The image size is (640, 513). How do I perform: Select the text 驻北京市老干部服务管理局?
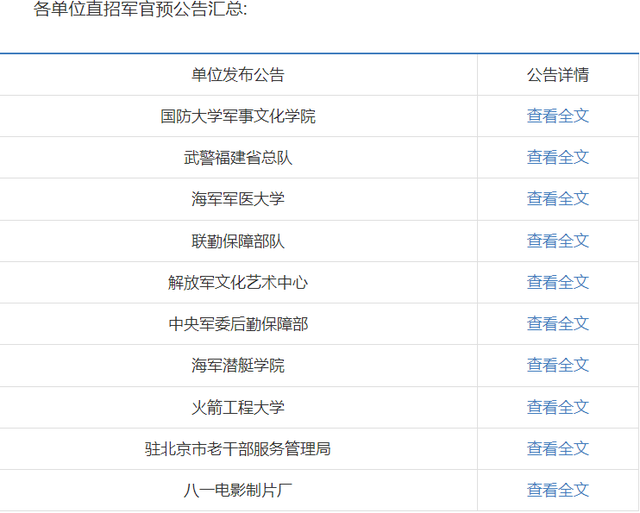[238, 449]
